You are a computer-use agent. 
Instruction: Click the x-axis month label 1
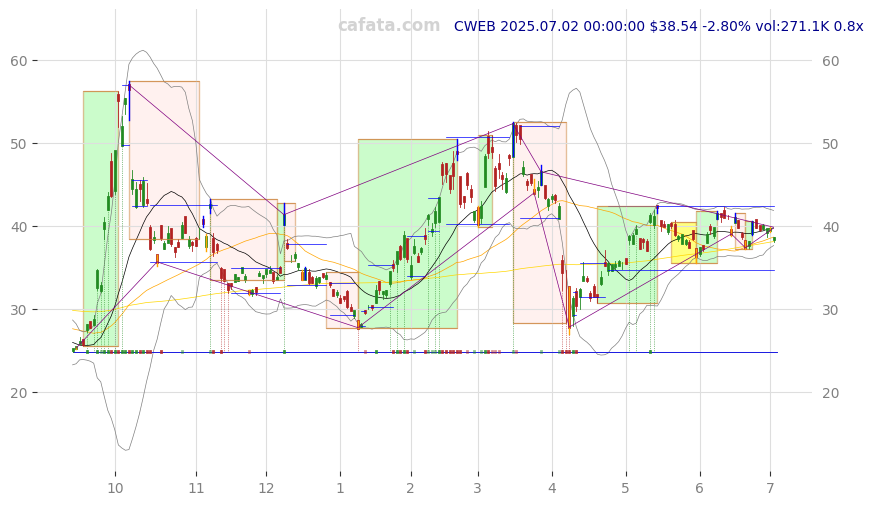pyautogui.click(x=341, y=488)
